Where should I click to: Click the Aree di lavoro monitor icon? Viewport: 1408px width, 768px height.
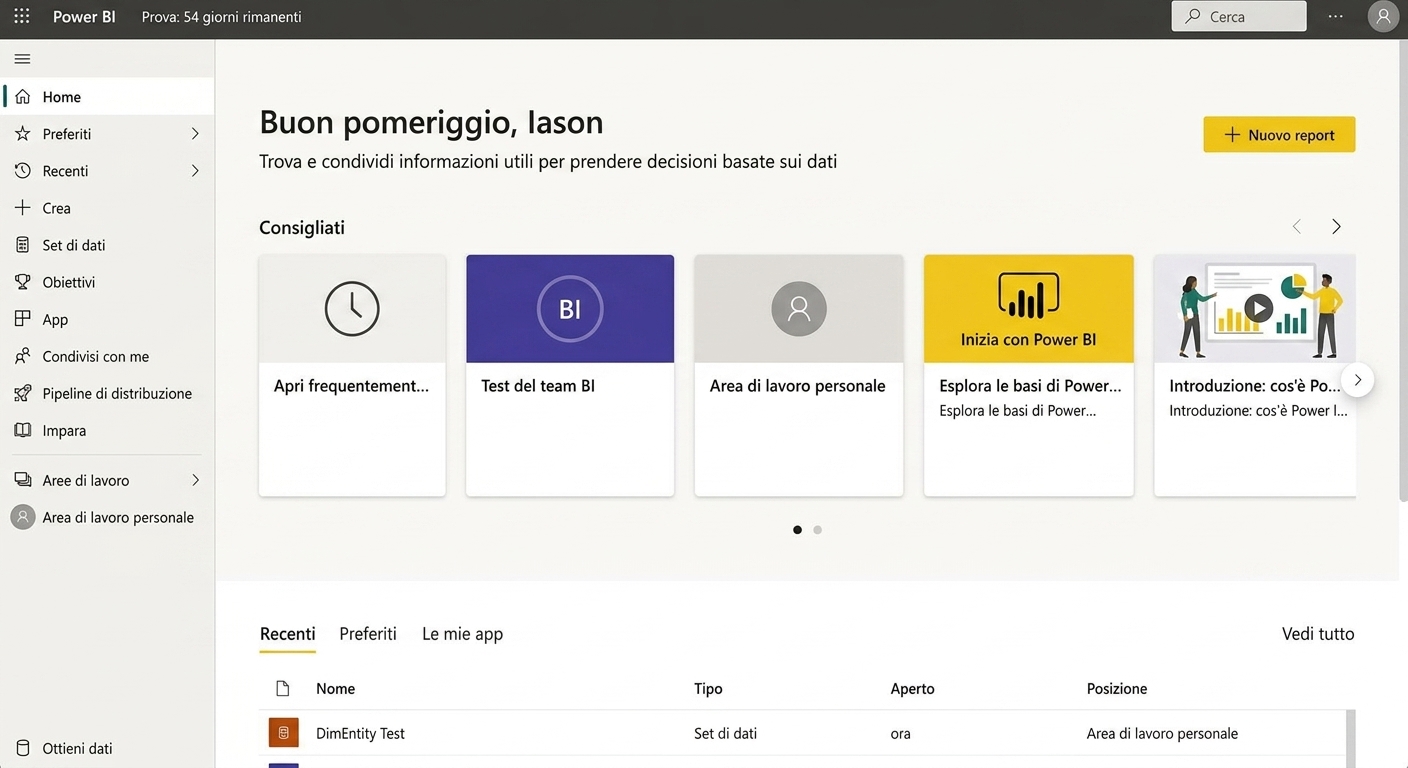[x=23, y=480]
